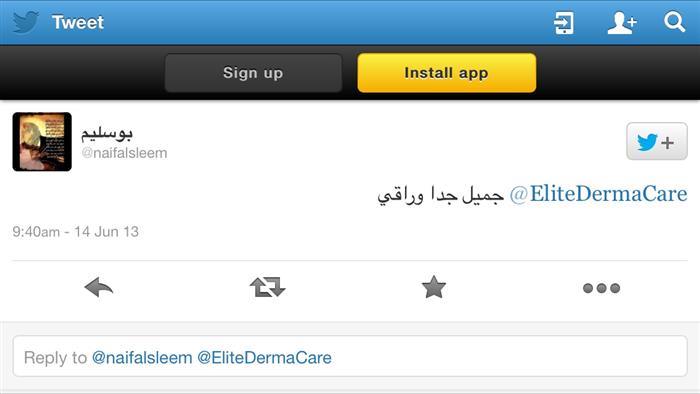Click the yellow Install app button
This screenshot has width=700, height=394.
(x=446, y=73)
